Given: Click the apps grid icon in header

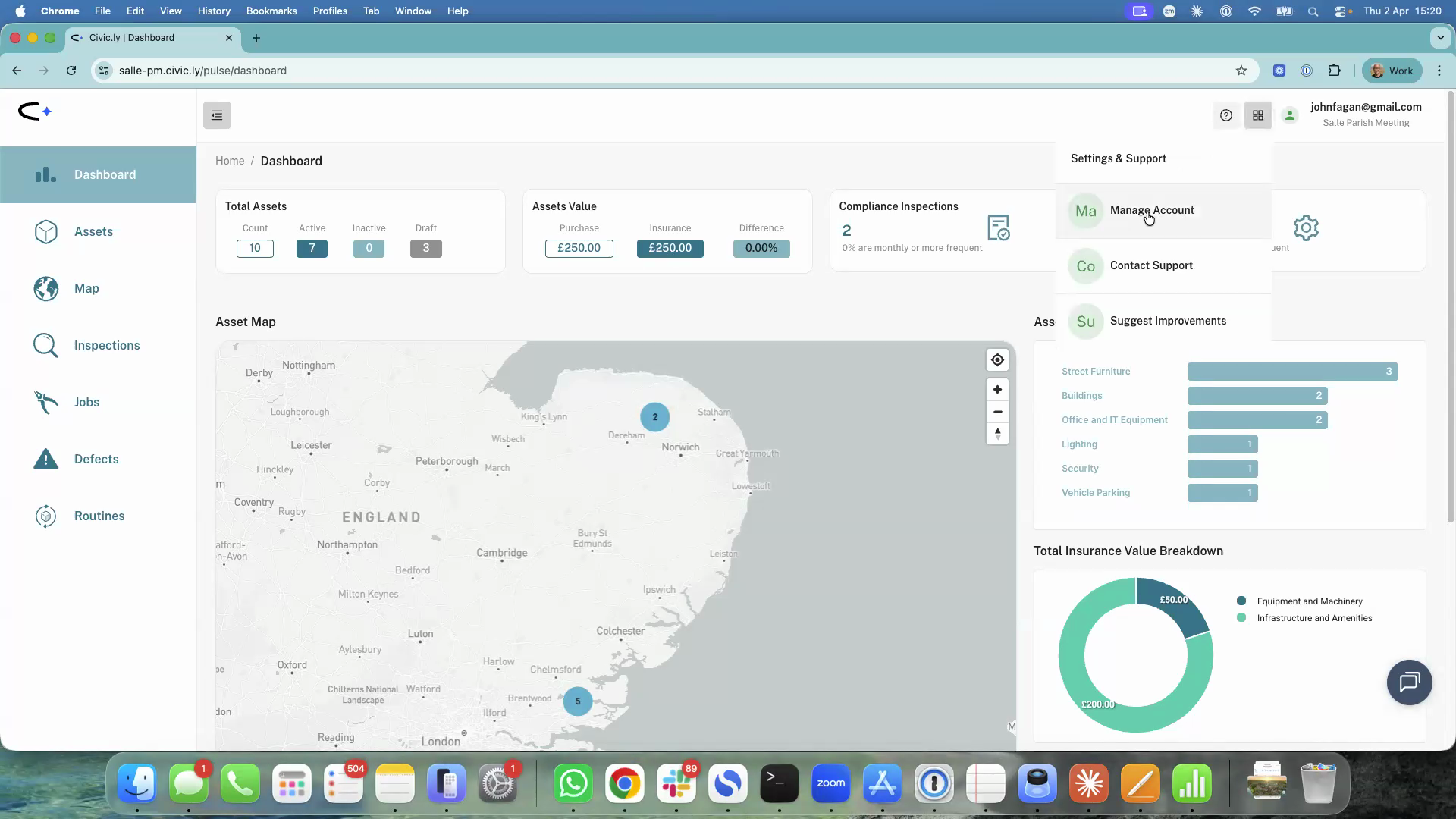Looking at the screenshot, I should click(x=1258, y=115).
